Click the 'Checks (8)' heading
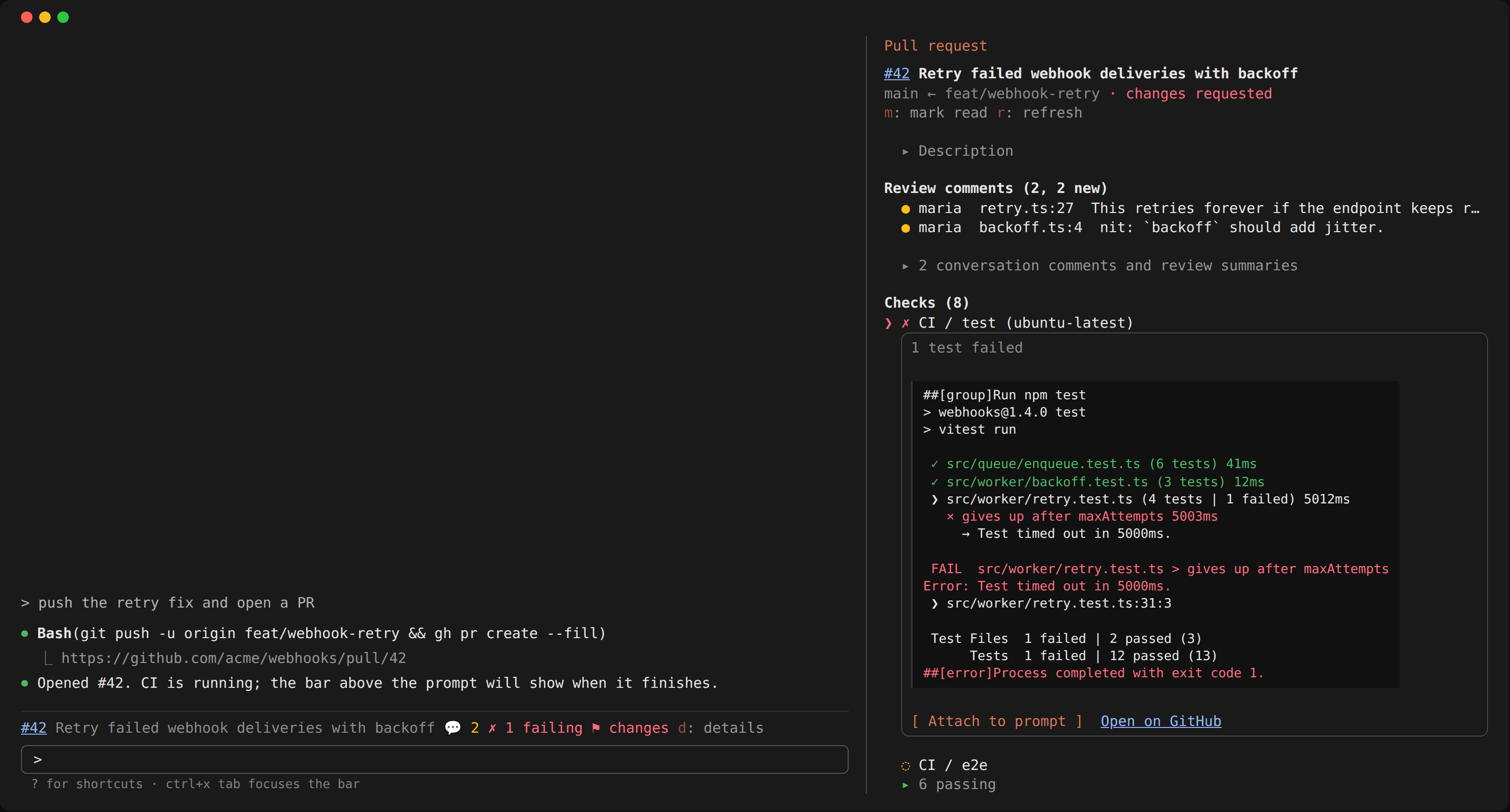The width and height of the screenshot is (1510, 812). pyautogui.click(x=926, y=303)
